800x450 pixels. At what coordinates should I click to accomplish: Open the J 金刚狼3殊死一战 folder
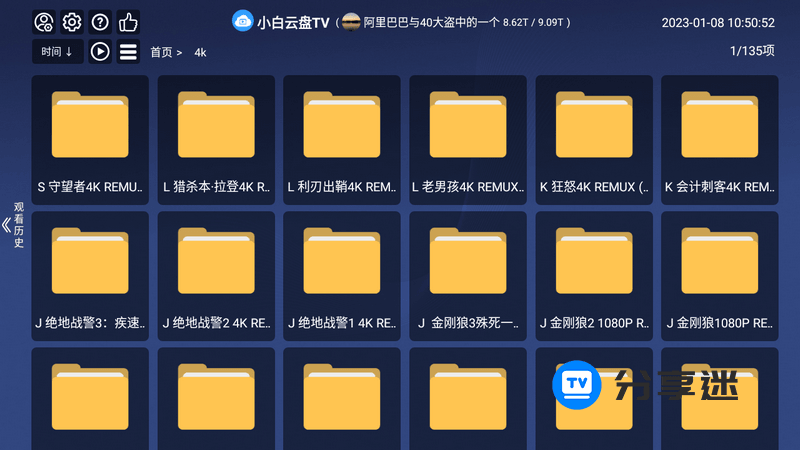click(x=468, y=275)
